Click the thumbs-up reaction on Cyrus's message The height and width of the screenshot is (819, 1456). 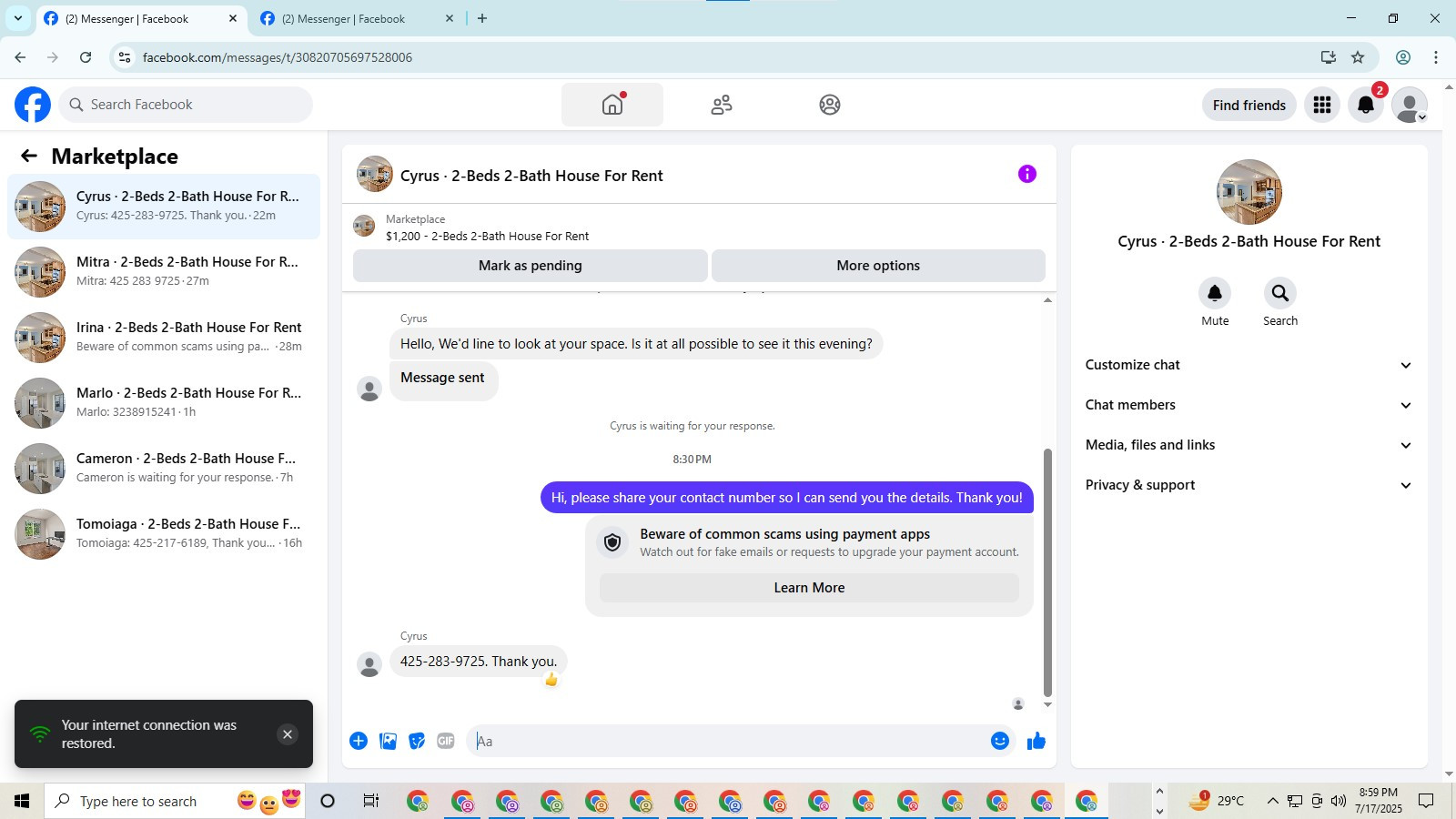[x=551, y=680]
